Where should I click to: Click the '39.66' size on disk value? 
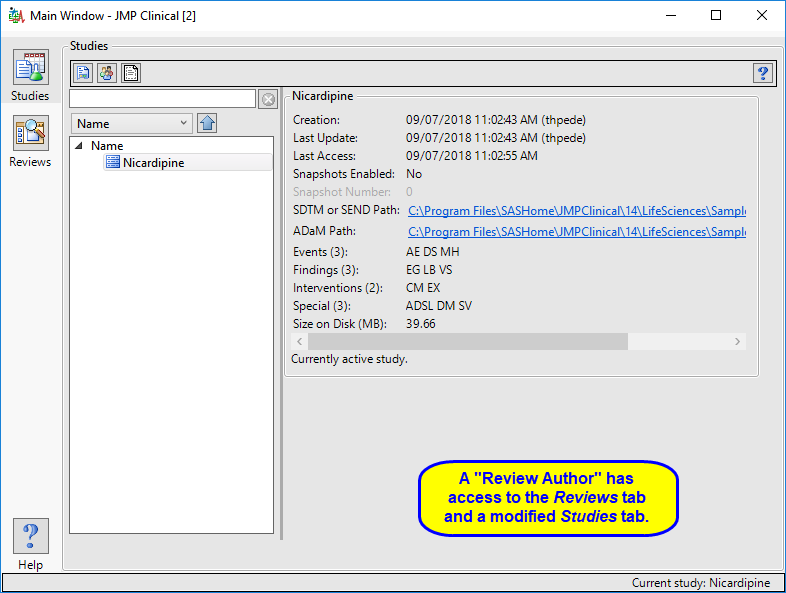click(x=421, y=324)
